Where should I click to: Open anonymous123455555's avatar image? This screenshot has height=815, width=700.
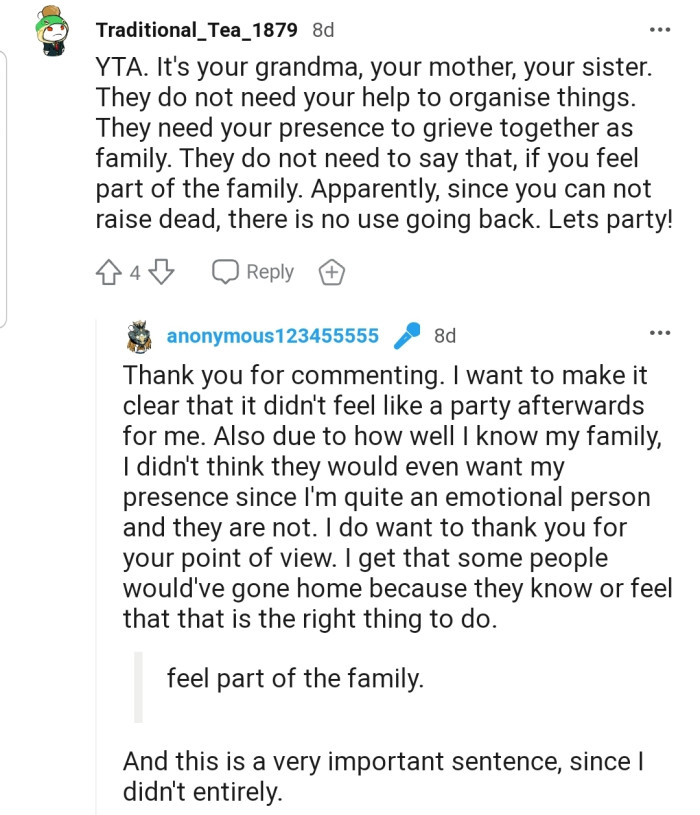(x=139, y=336)
